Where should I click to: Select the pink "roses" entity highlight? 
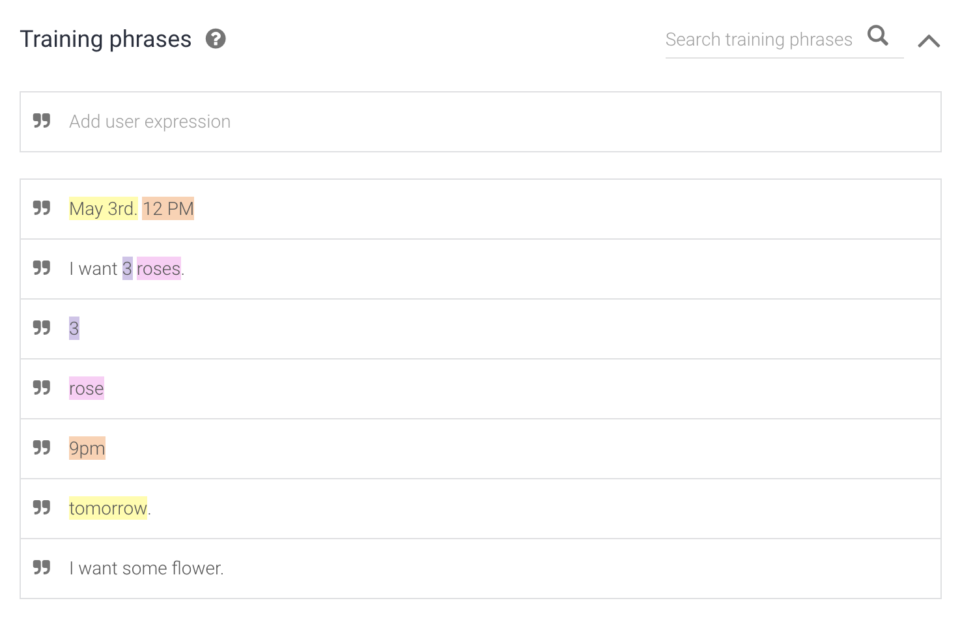click(x=157, y=268)
